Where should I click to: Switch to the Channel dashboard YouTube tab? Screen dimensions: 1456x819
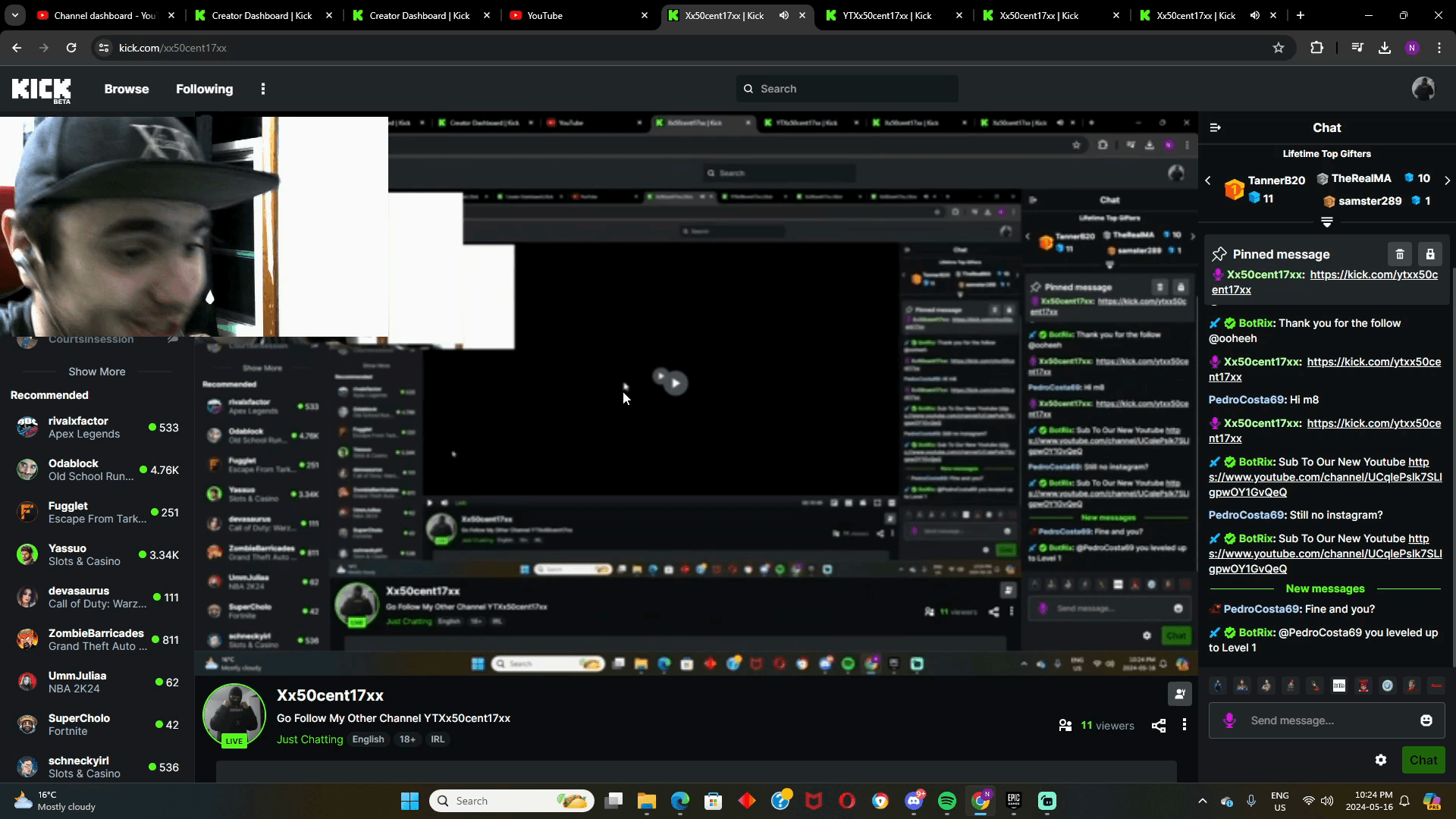(106, 15)
